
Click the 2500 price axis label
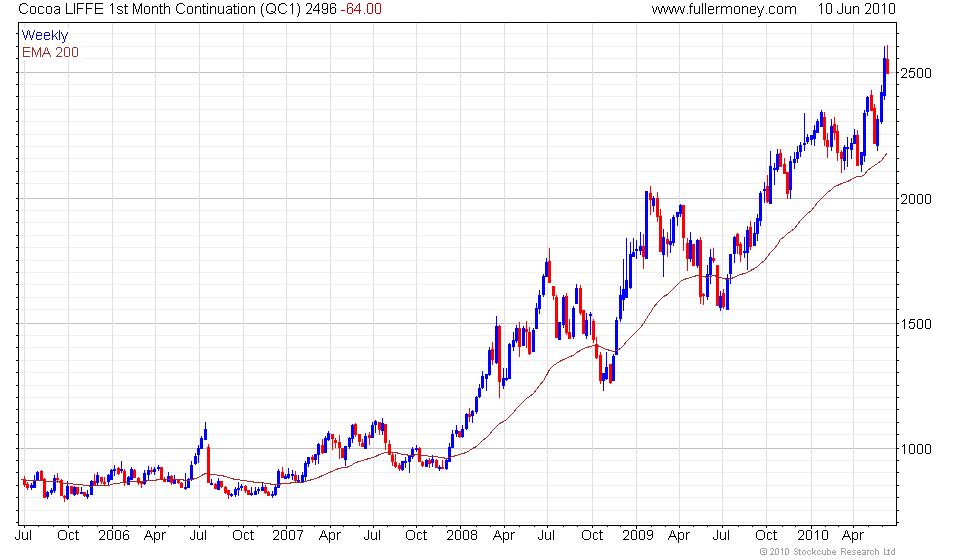(x=916, y=73)
